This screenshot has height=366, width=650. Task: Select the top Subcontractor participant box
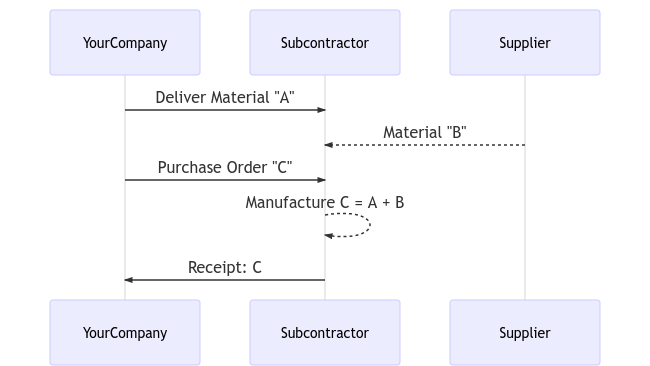(x=325, y=43)
